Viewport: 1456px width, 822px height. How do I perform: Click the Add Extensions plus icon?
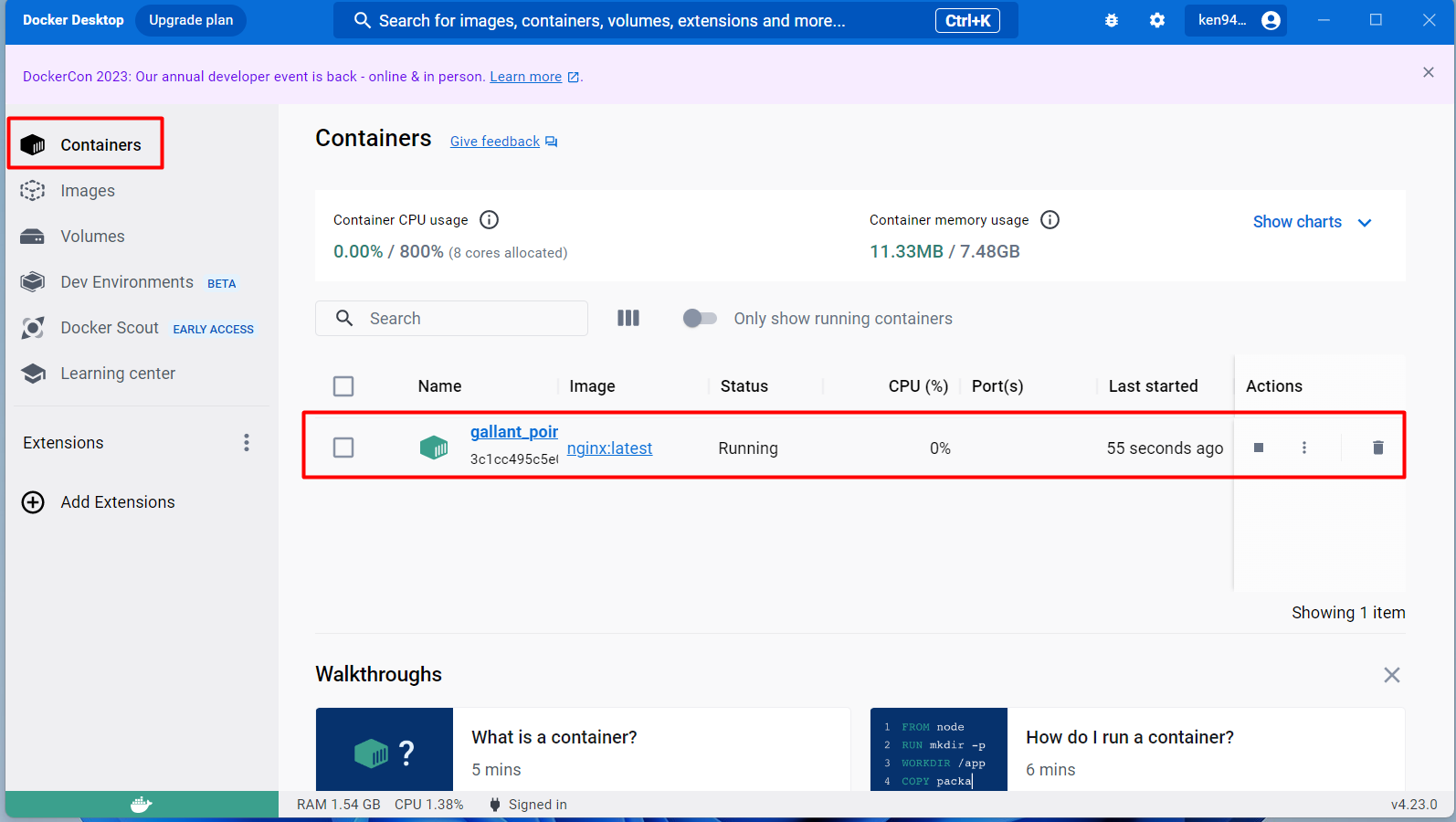tap(33, 502)
